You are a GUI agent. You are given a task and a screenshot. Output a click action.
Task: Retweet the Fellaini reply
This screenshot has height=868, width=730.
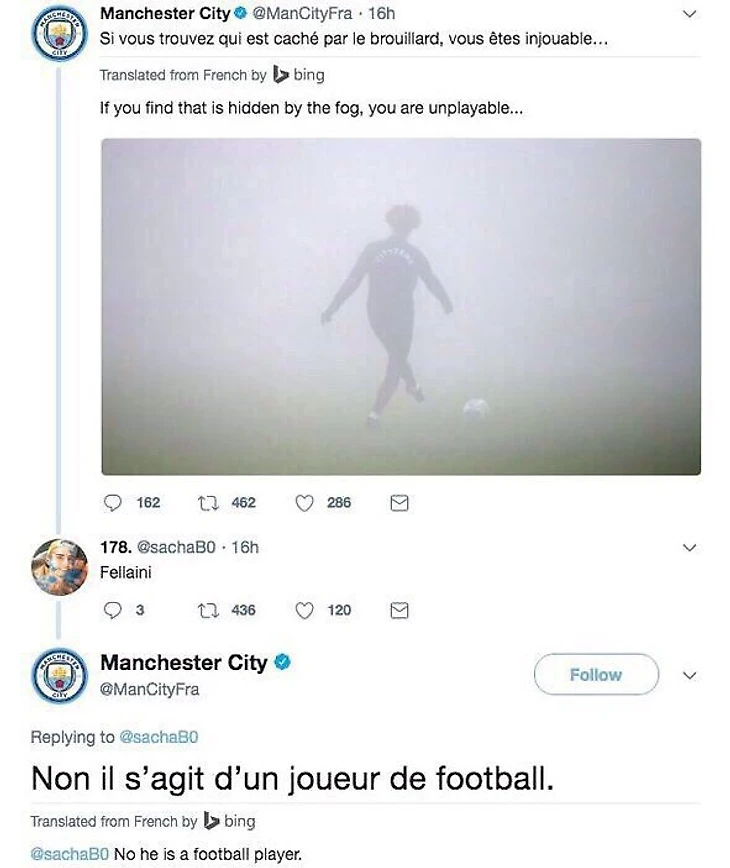tap(208, 610)
